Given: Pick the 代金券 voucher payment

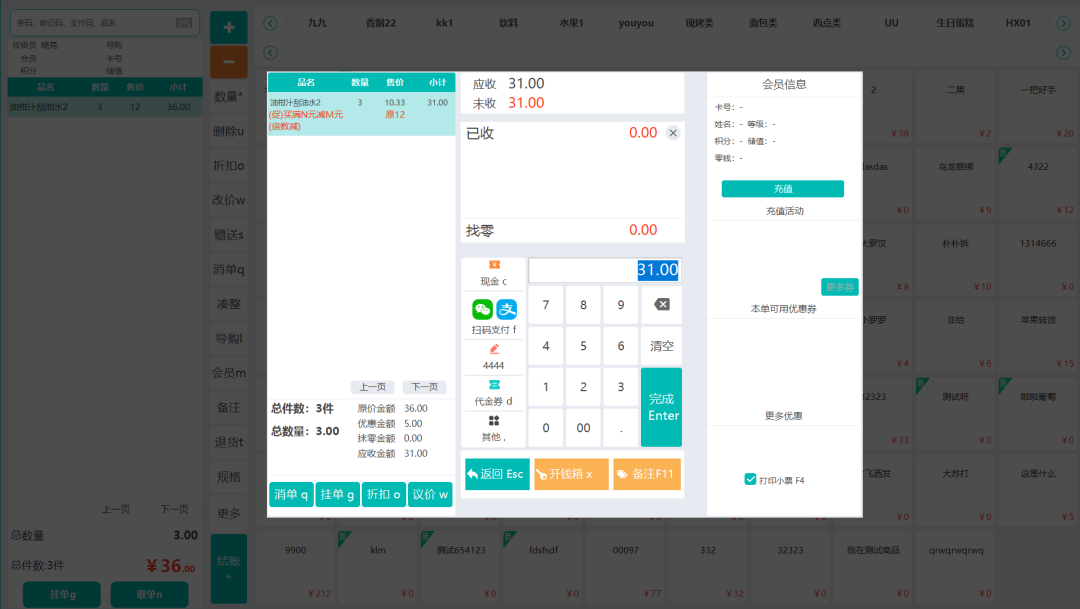Looking at the screenshot, I should [493, 393].
